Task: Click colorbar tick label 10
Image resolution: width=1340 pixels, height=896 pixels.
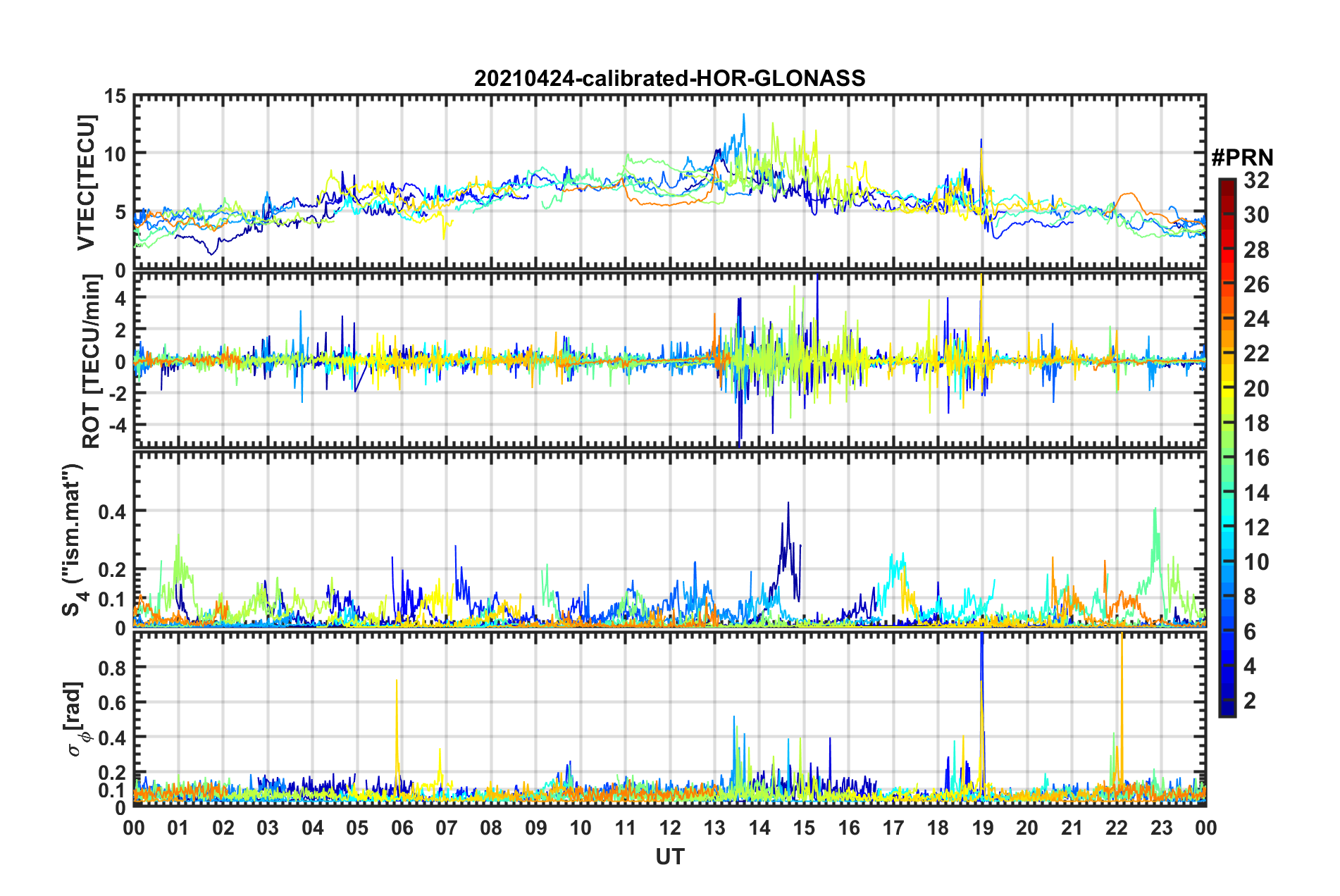Action: 1256,562
